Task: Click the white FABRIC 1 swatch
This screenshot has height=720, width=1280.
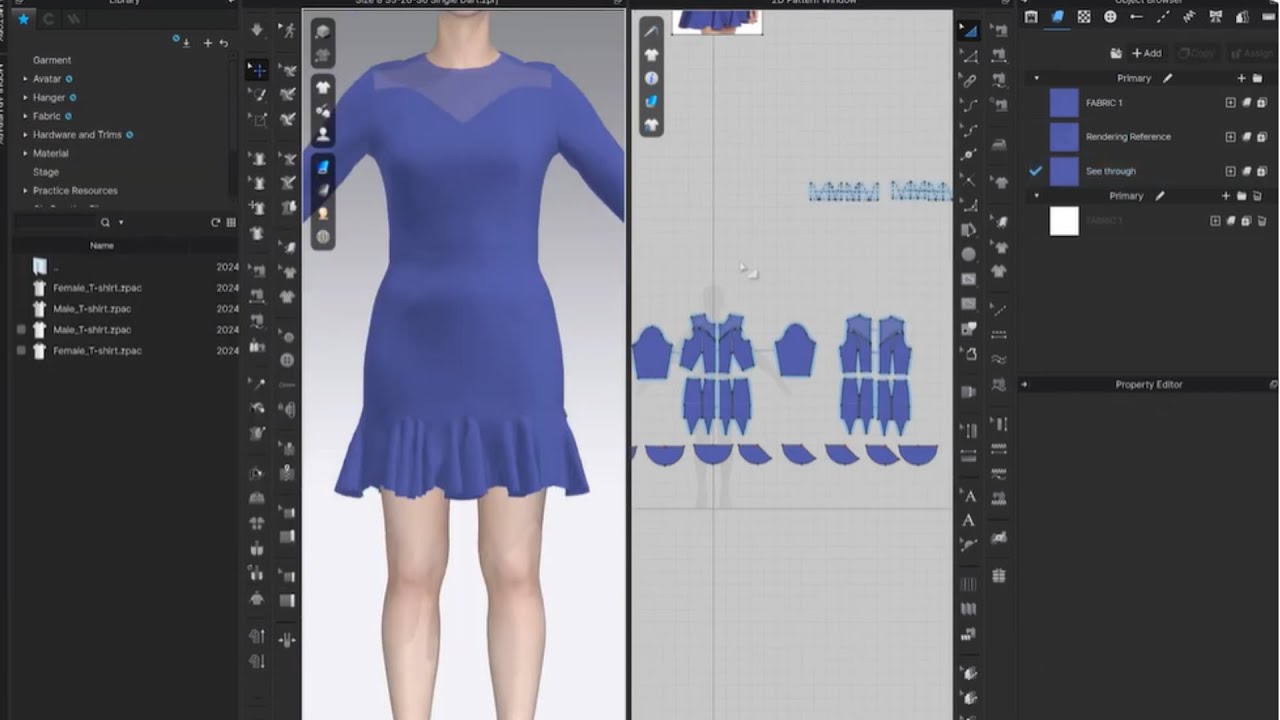Action: (x=1064, y=221)
